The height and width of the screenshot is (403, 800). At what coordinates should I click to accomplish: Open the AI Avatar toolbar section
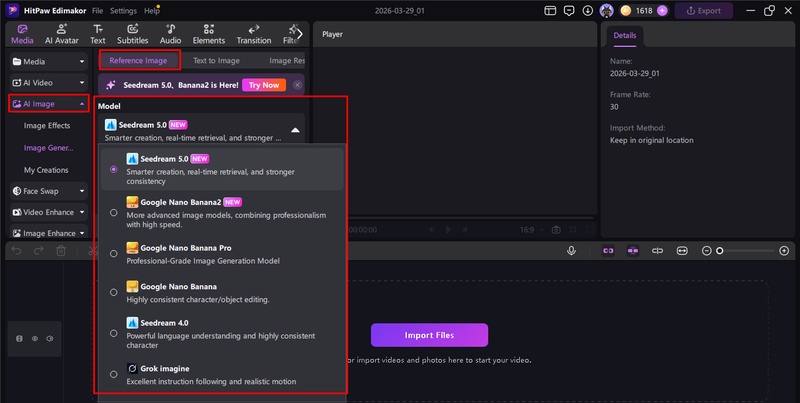coord(62,34)
